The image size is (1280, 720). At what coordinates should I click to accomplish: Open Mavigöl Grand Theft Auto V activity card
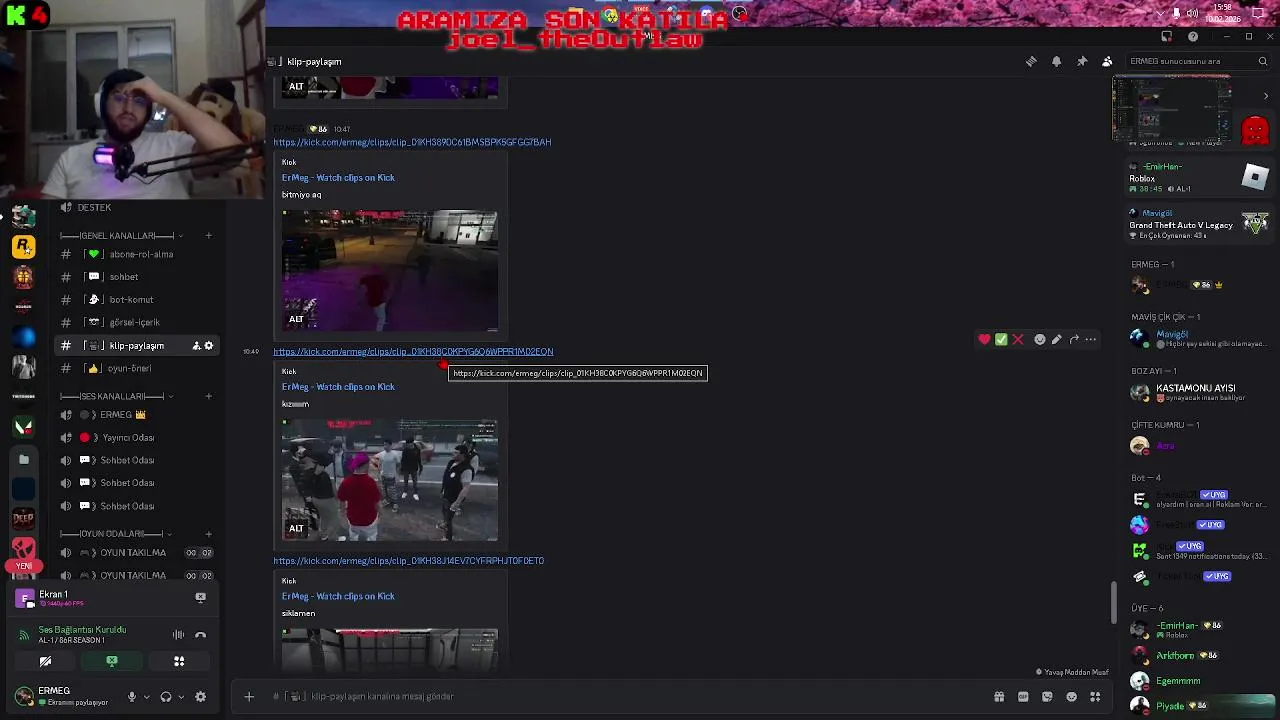pyautogui.click(x=1199, y=224)
